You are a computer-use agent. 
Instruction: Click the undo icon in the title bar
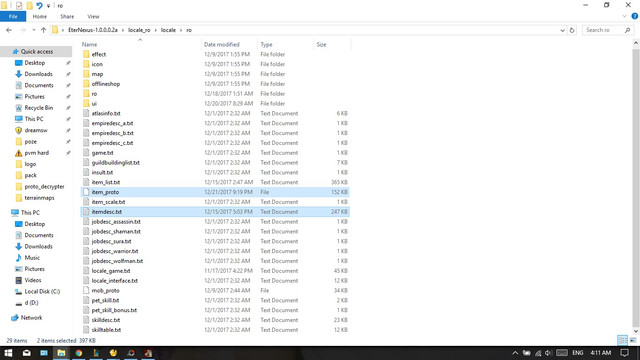(x=39, y=6)
